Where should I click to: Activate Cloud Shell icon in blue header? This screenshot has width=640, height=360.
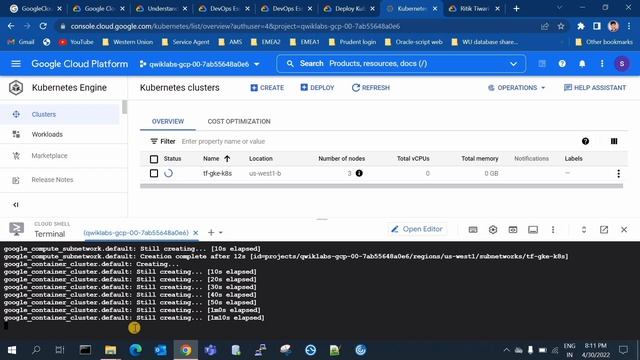tap(542, 64)
